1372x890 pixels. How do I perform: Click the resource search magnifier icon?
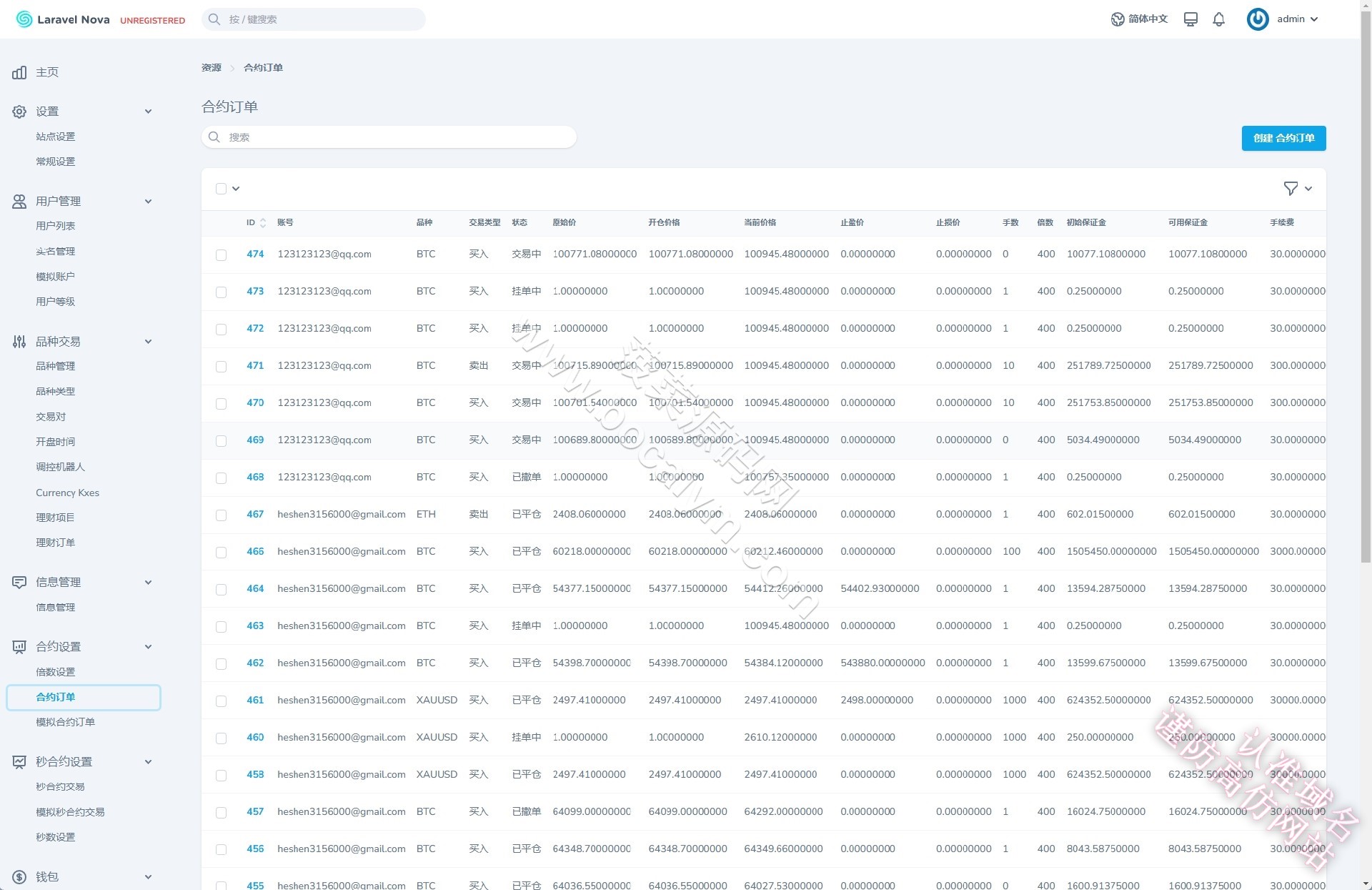coord(214,137)
